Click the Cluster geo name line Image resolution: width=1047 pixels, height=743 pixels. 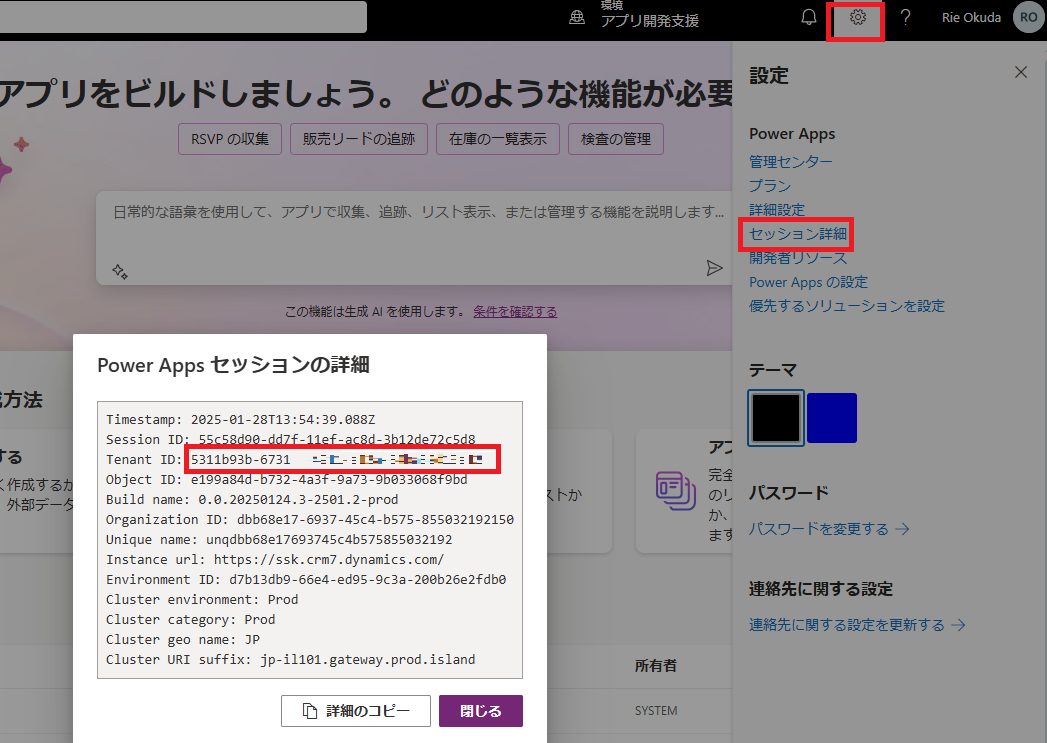183,640
